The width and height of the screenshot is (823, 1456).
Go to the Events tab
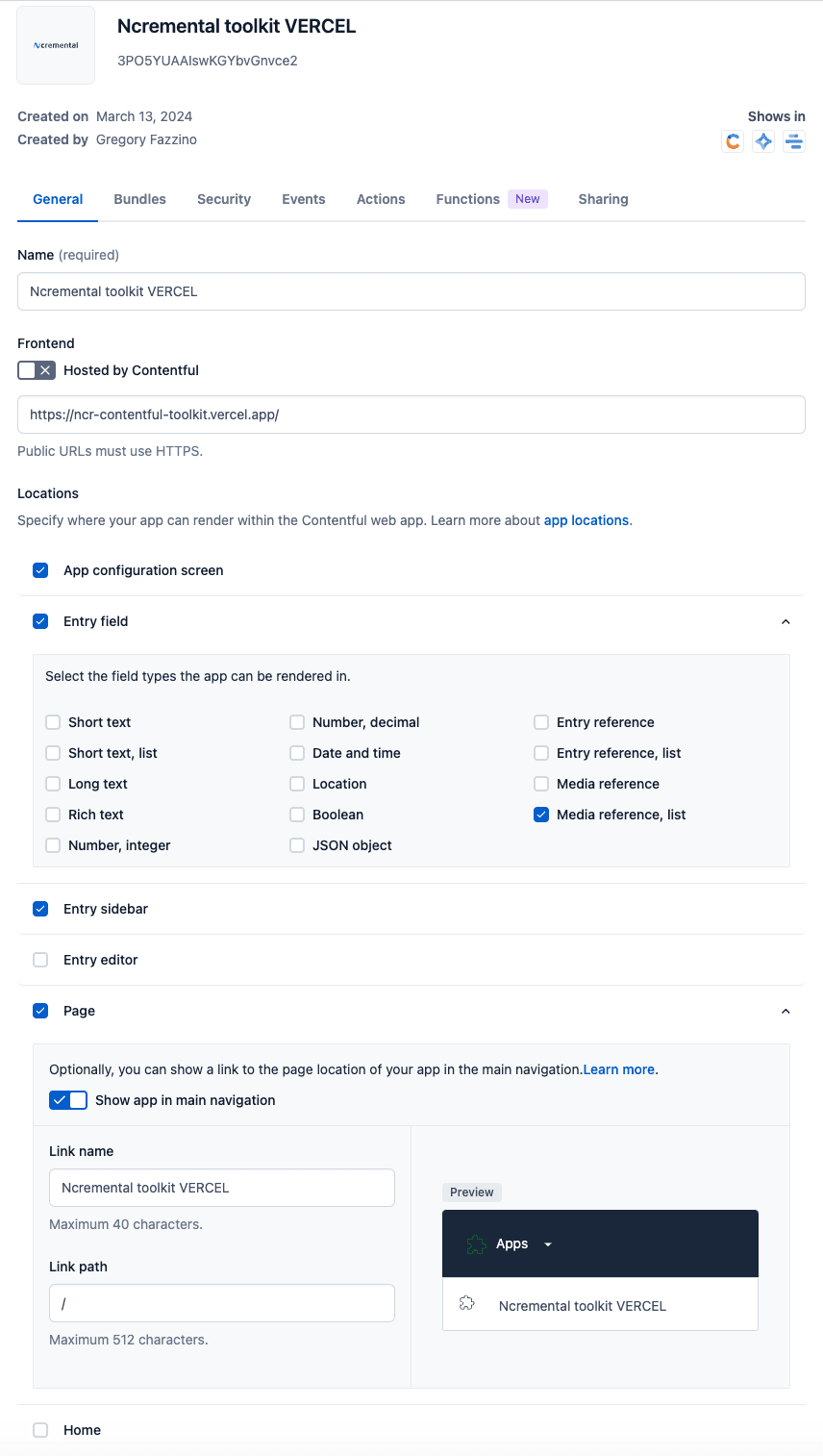(x=304, y=199)
